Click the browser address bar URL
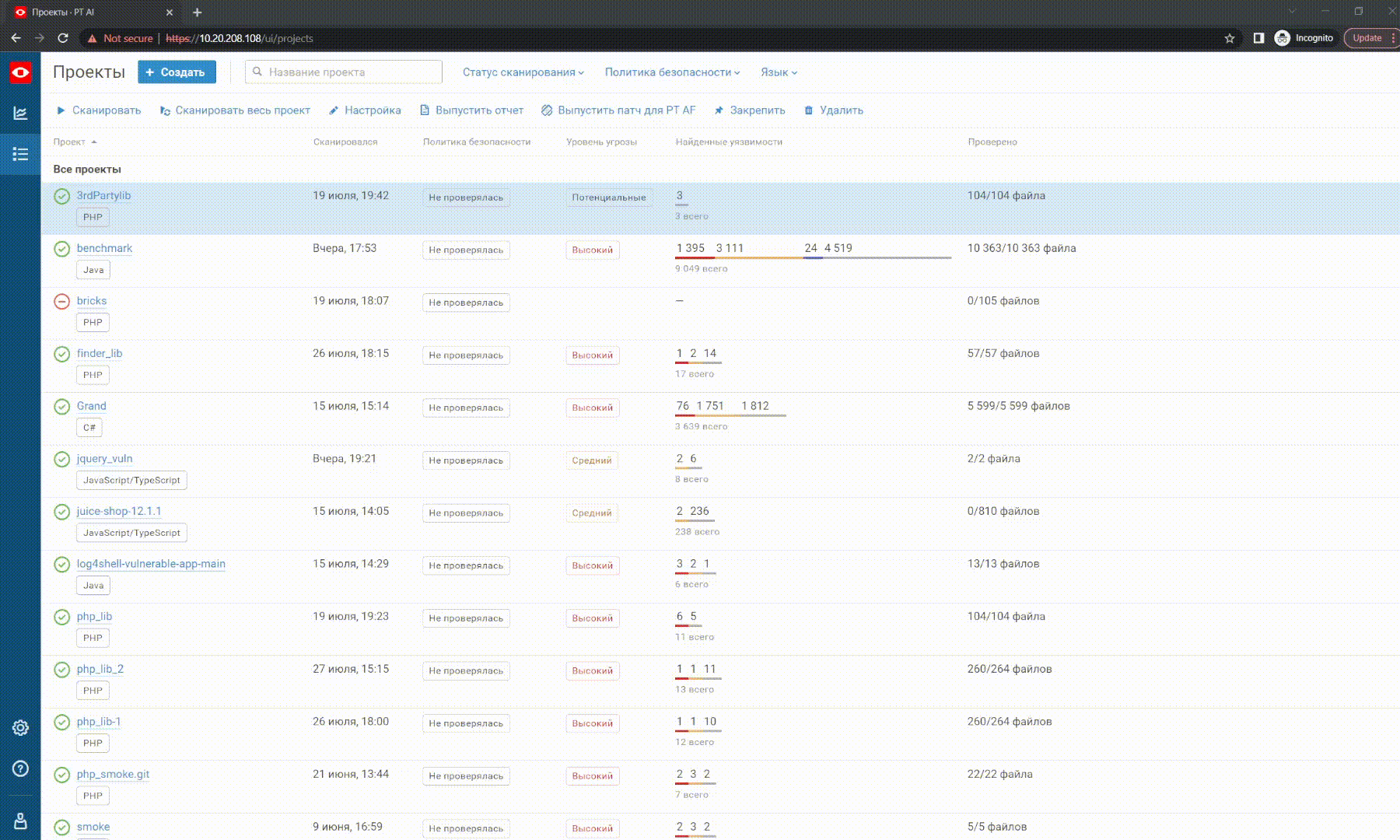This screenshot has height=840, width=1400. click(x=240, y=38)
